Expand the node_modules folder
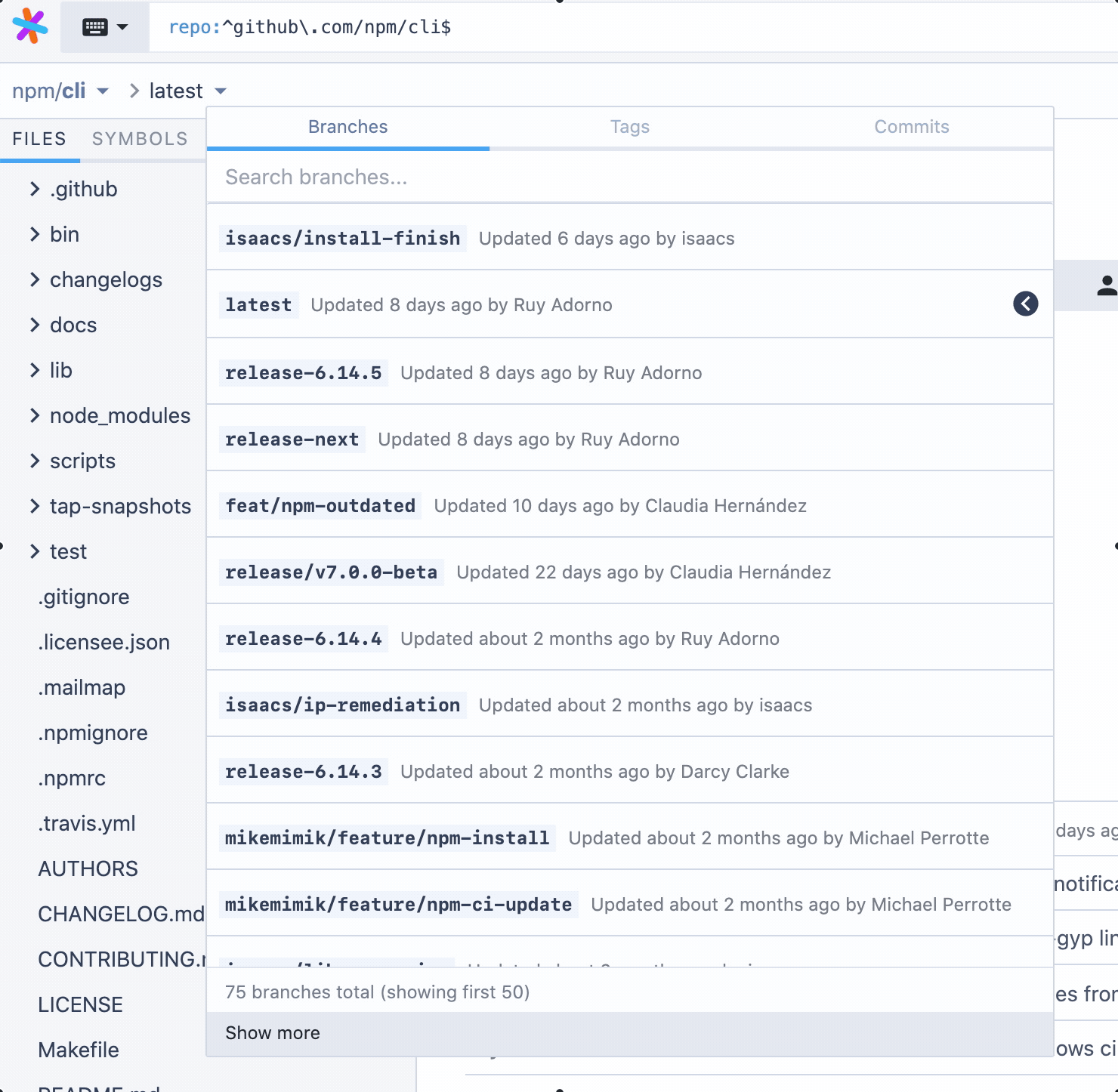 point(110,415)
